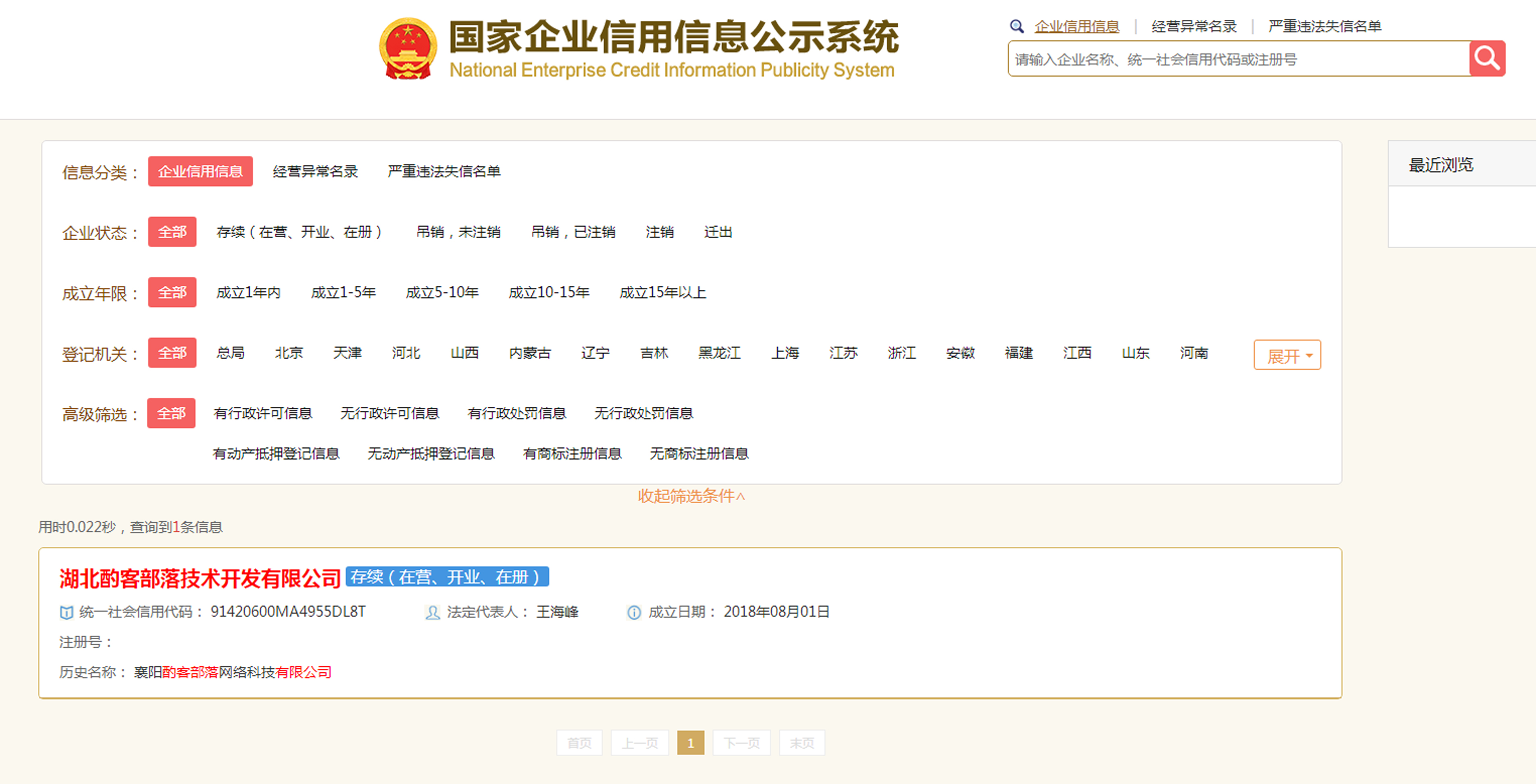Image resolution: width=1536 pixels, height=784 pixels.
Task: Select 成立1-5年 establishment filter
Action: [x=343, y=293]
